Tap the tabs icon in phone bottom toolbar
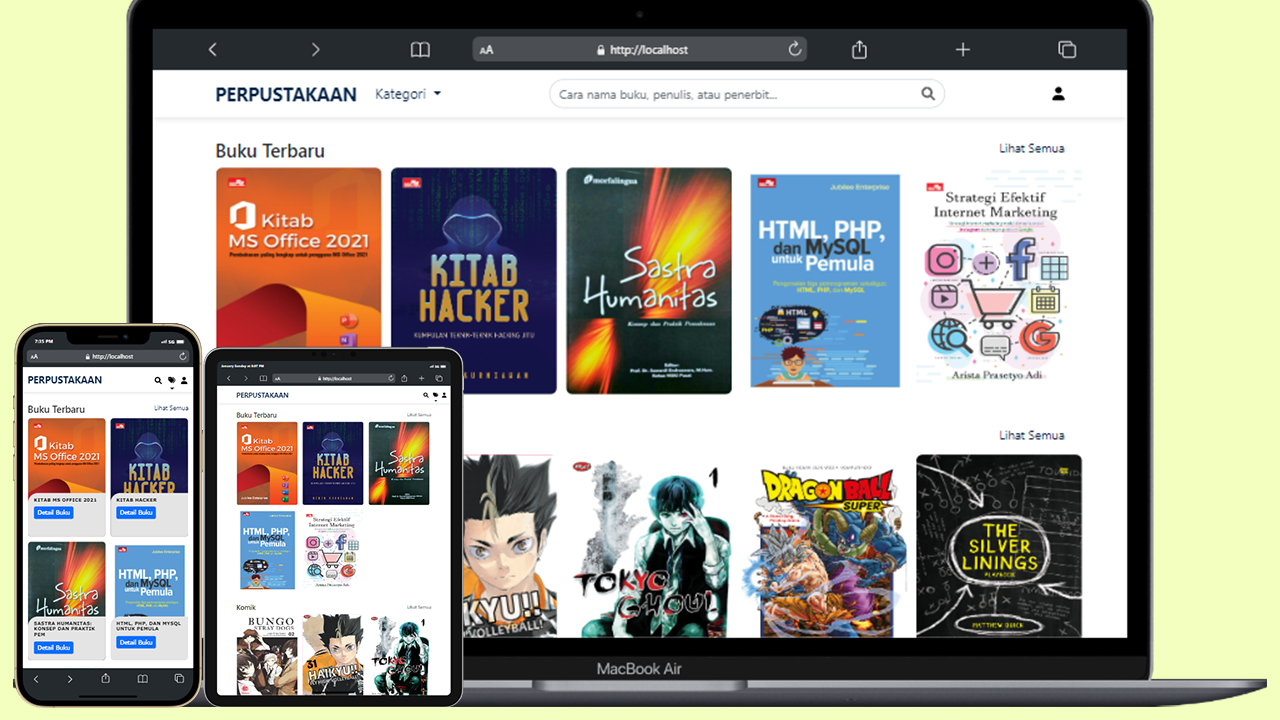 (179, 678)
